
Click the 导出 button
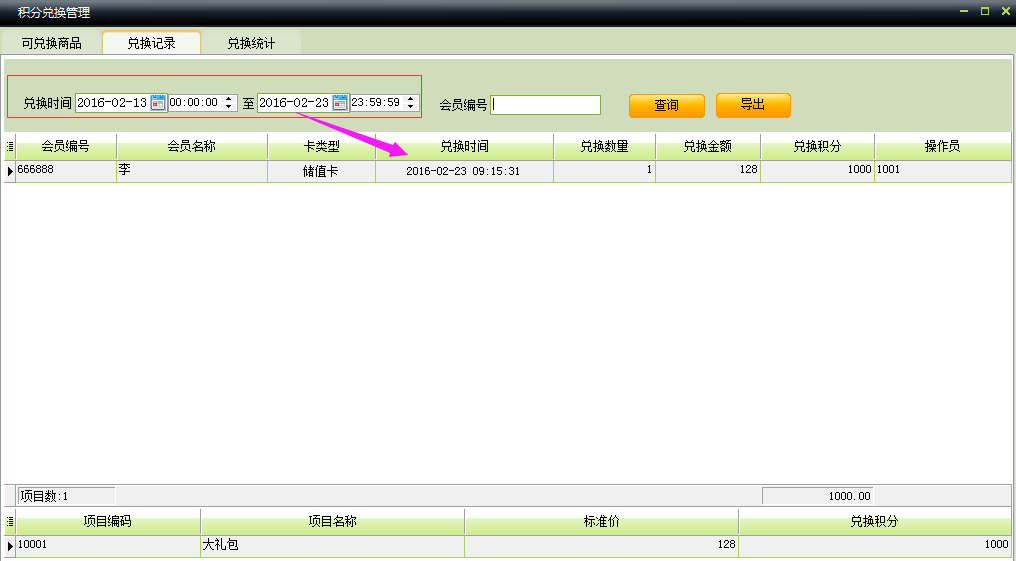[x=753, y=105]
